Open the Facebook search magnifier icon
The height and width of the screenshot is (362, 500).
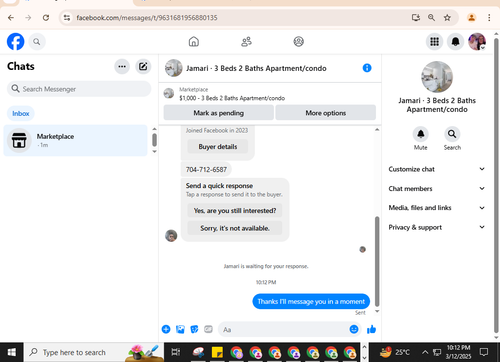pyautogui.click(x=37, y=42)
